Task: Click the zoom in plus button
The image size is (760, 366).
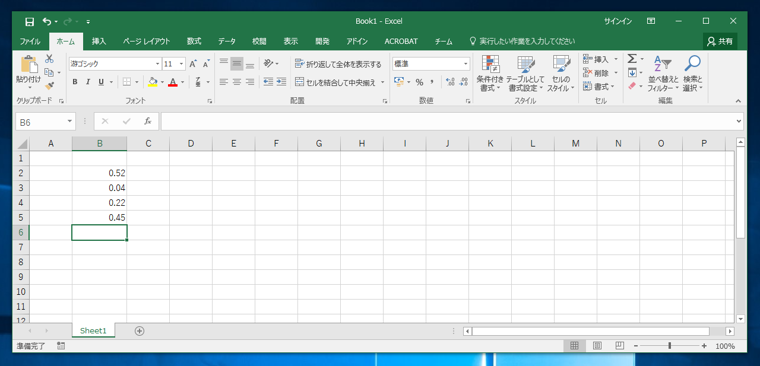Action: [704, 346]
